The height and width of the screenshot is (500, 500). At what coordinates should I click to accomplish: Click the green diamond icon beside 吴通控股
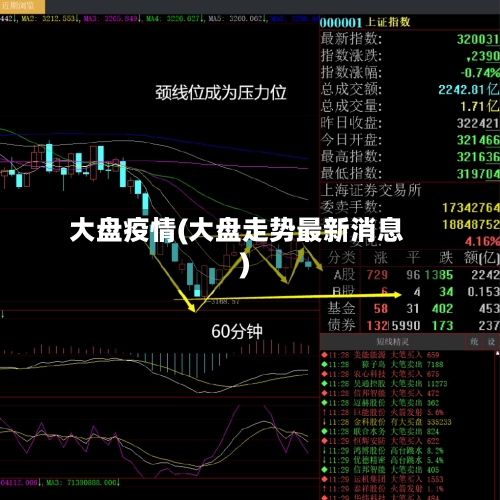point(324,384)
